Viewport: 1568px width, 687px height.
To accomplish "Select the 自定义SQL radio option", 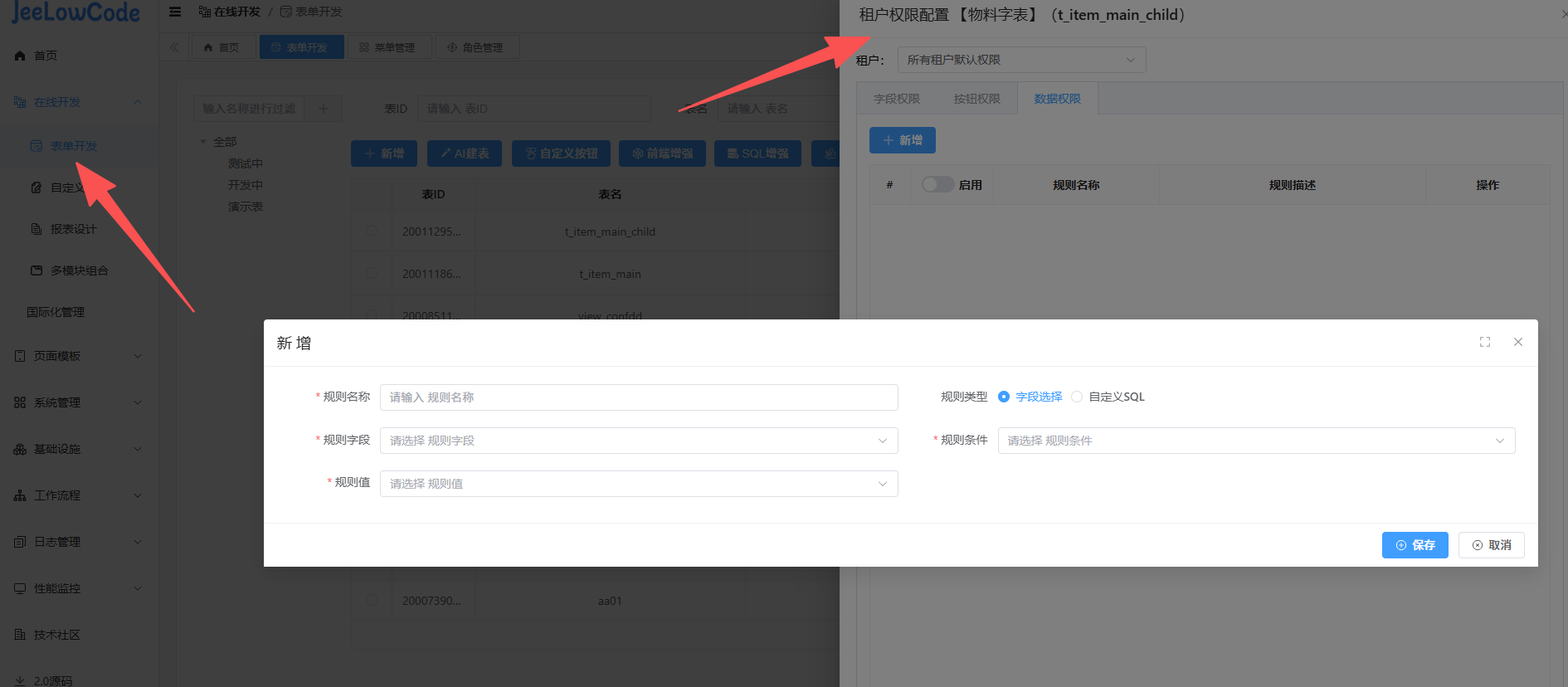I will (x=1077, y=397).
